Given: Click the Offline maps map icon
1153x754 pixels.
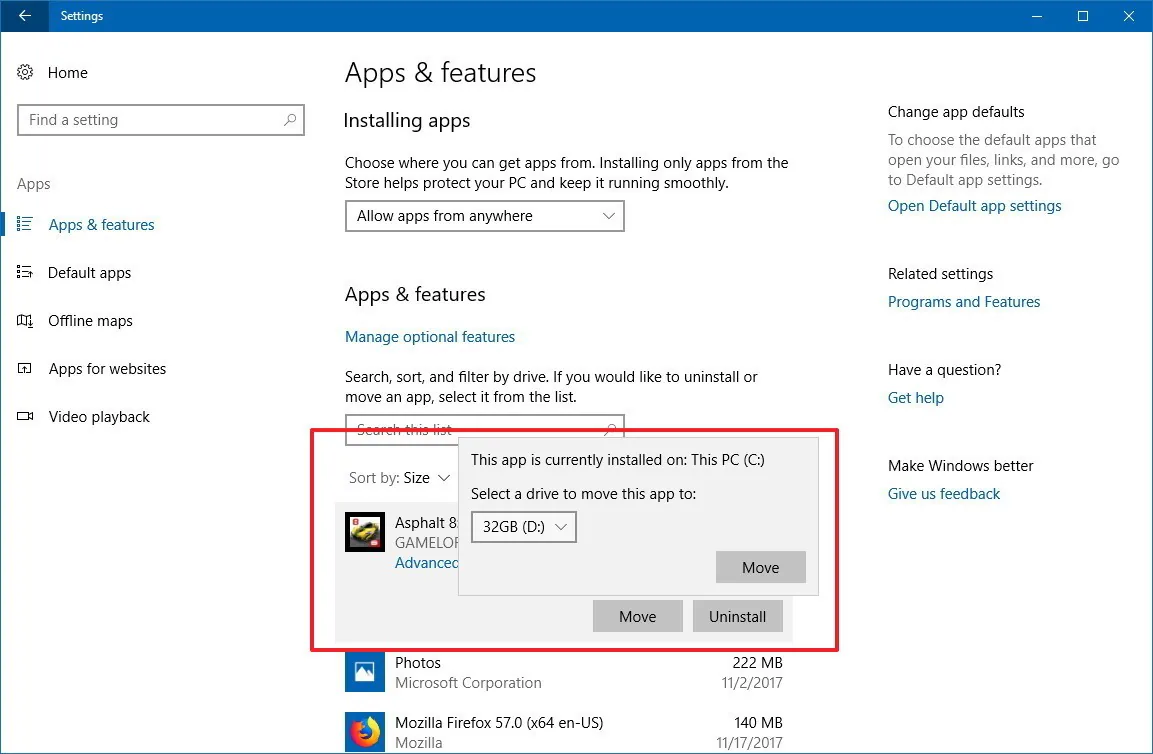Looking at the screenshot, I should click(x=25, y=321).
